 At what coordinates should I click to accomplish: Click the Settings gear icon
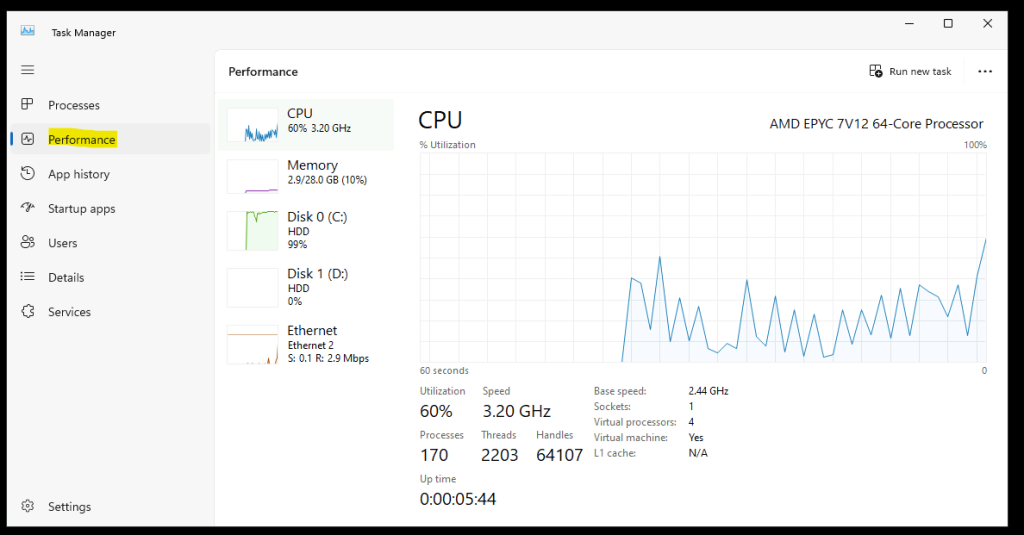28,506
